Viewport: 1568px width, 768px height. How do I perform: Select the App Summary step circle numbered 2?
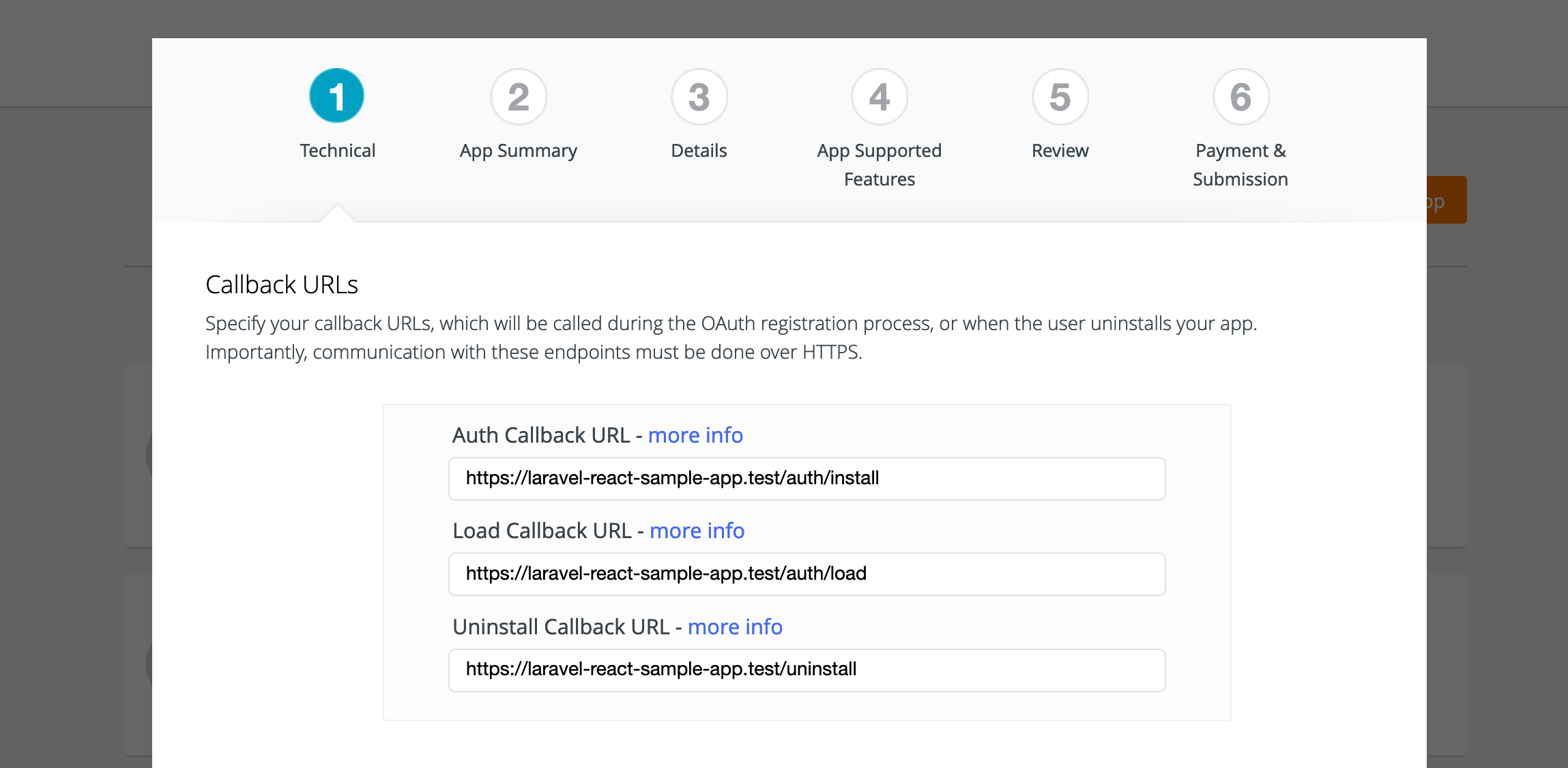[519, 98]
